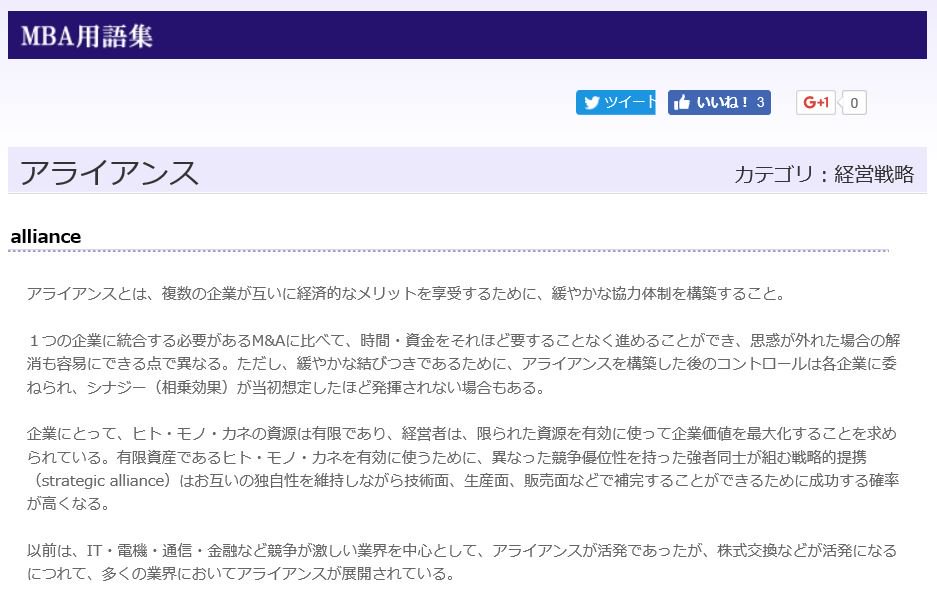Viewport: 937px width, 601px height.
Task: Click the Google+ share count bubble showing 0
Action: coord(854,103)
